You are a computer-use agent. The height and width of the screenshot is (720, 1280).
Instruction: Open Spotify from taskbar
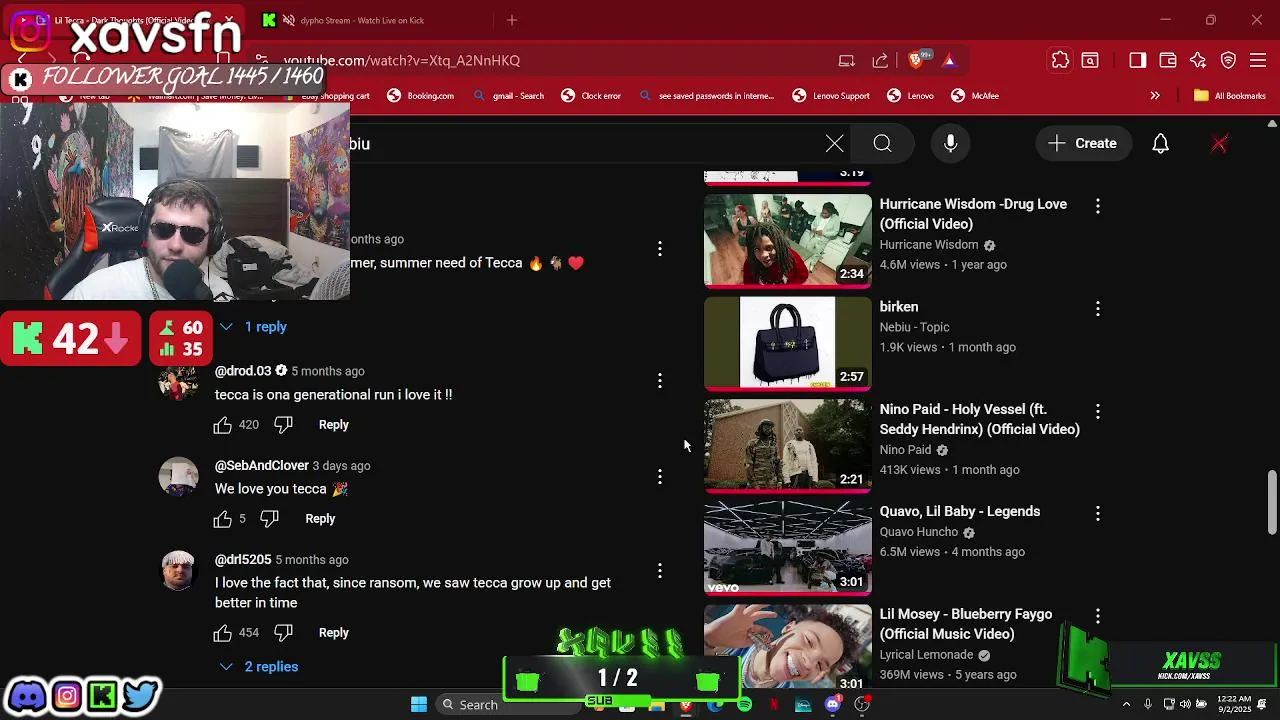(745, 705)
